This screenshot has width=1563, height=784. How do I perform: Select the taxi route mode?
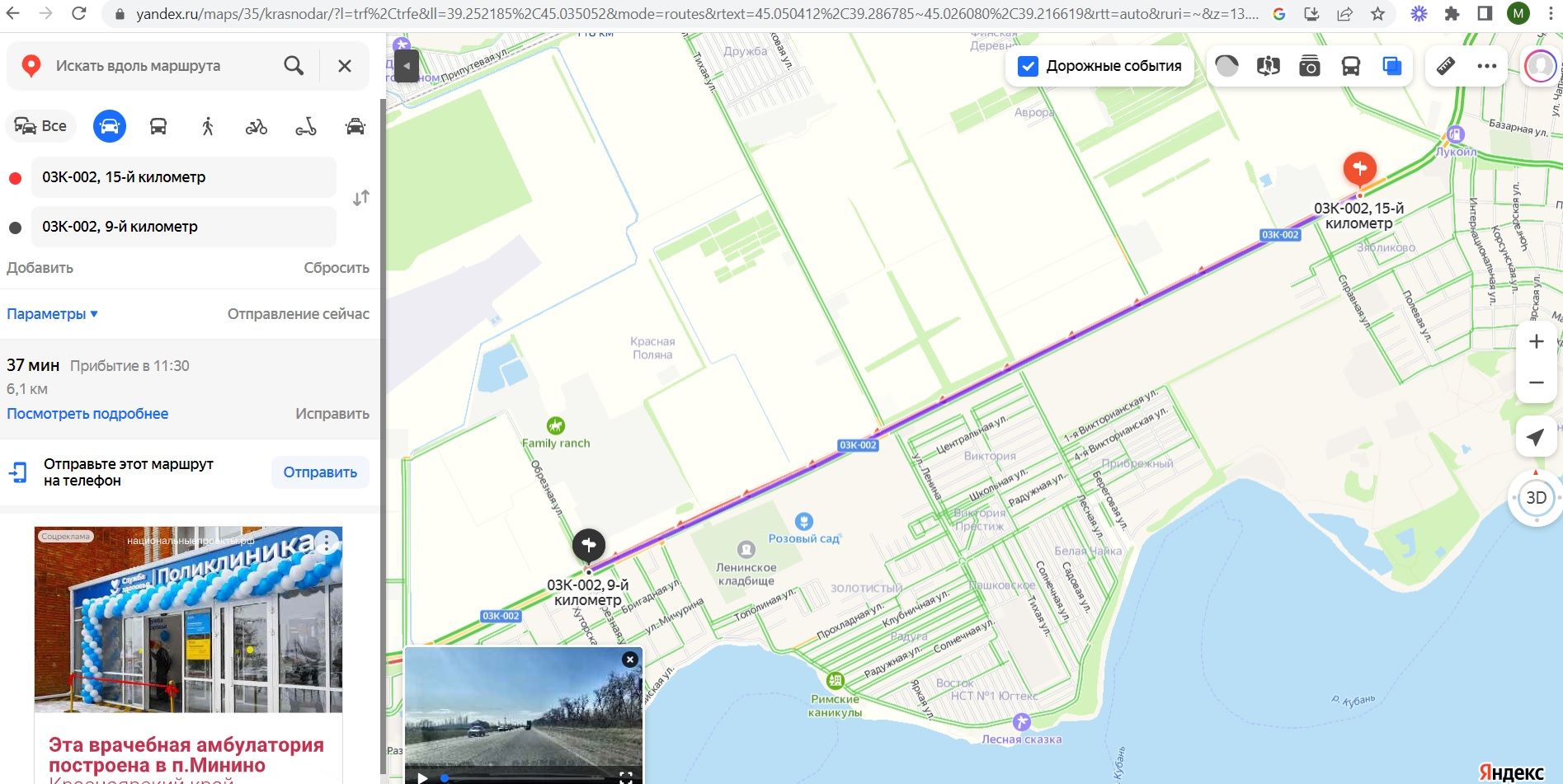[x=355, y=126]
